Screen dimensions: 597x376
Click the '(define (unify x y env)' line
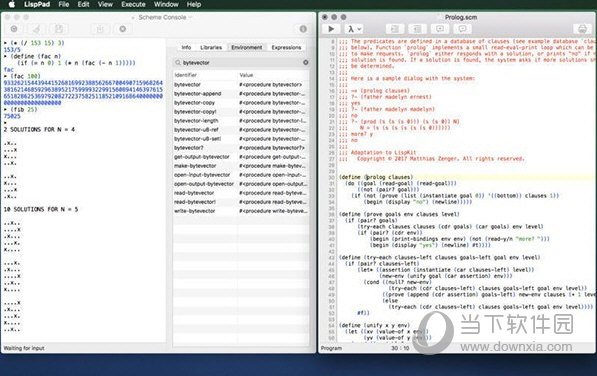(x=374, y=325)
